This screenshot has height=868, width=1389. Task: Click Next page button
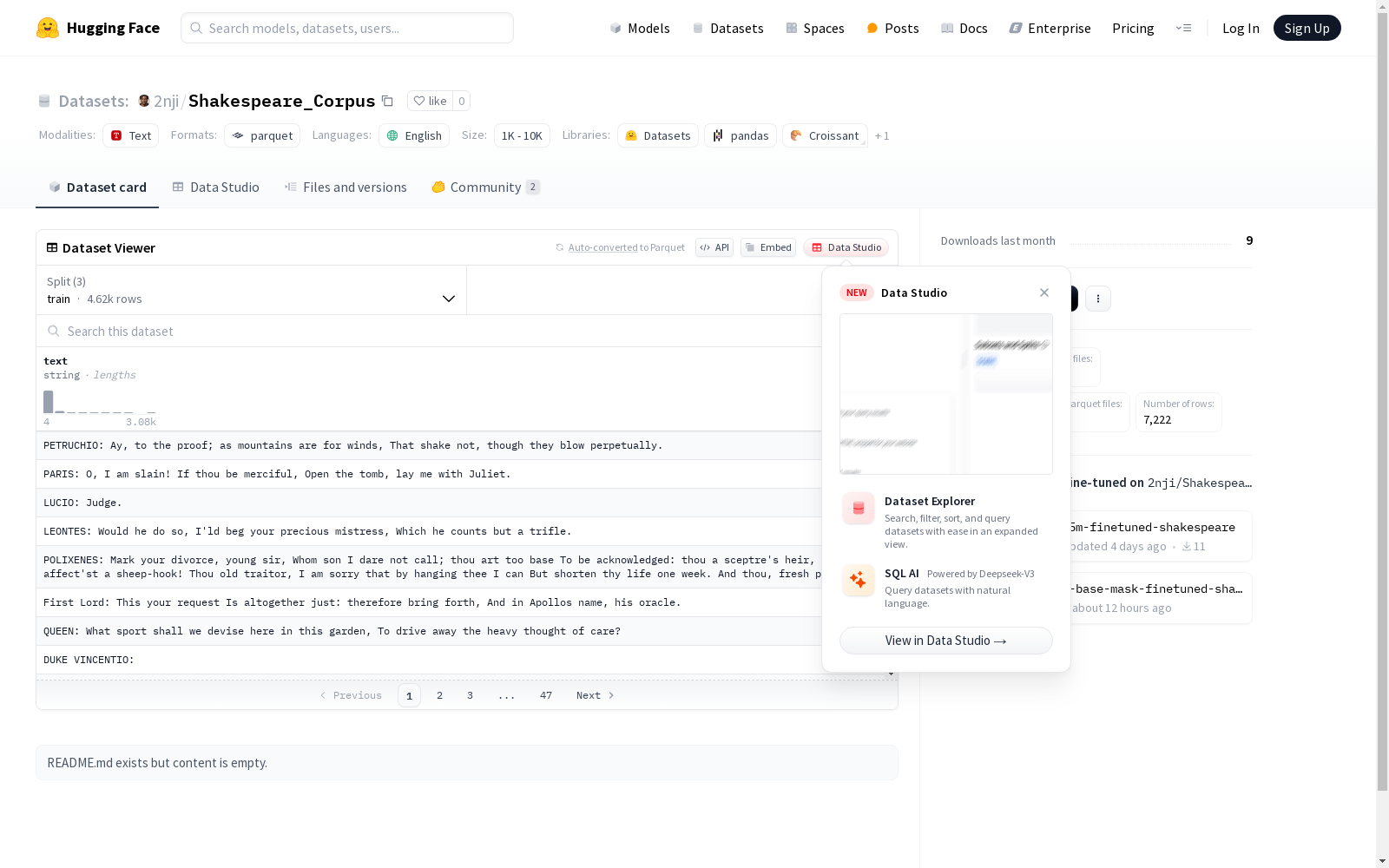tap(596, 695)
